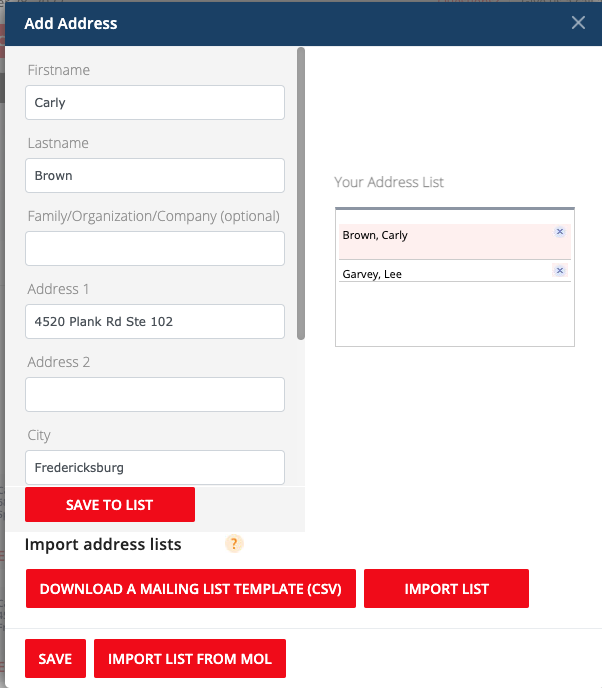Click the form's vertical scrollbar
This screenshot has width=602, height=688.
click(x=301, y=193)
